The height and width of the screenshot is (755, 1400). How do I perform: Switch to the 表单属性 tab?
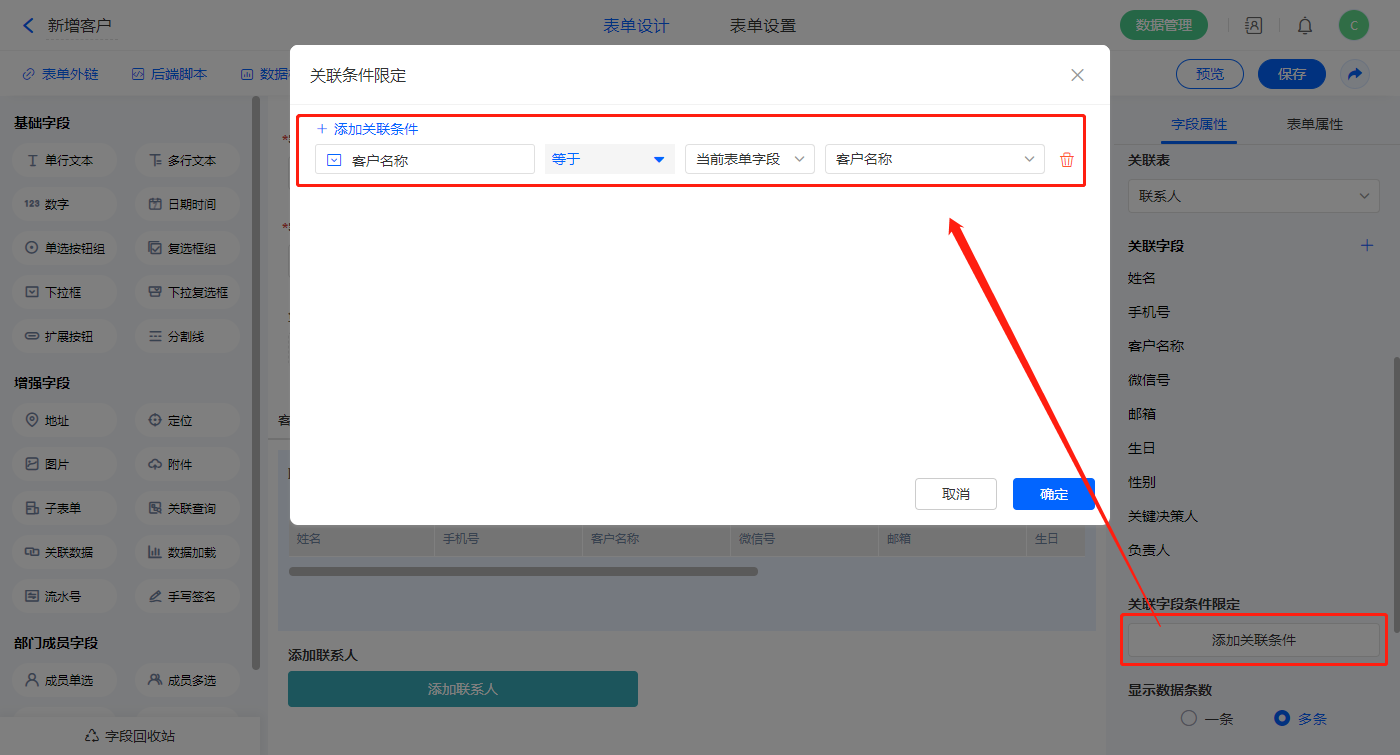click(1314, 124)
